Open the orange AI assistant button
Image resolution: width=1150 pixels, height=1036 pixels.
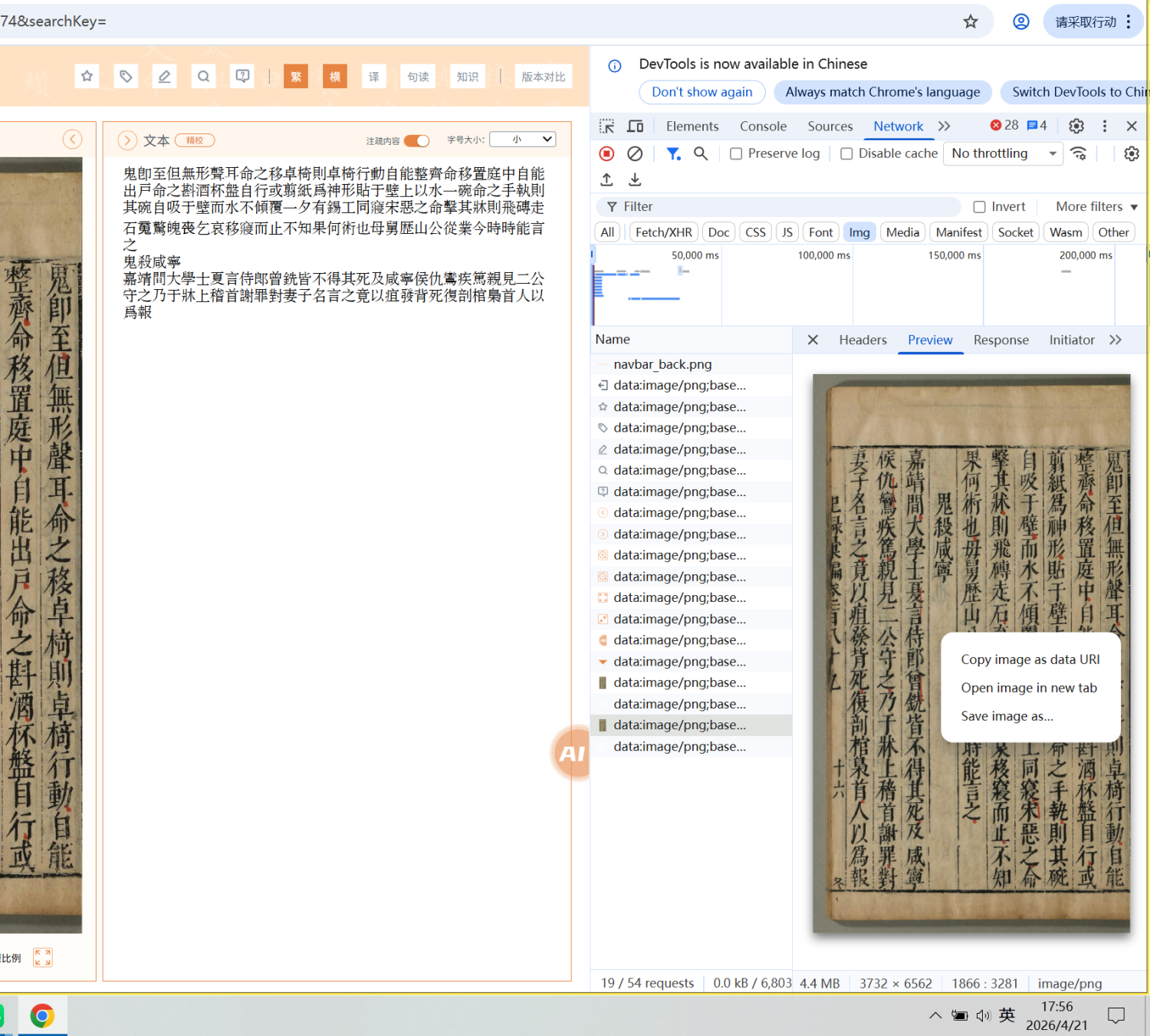572,753
